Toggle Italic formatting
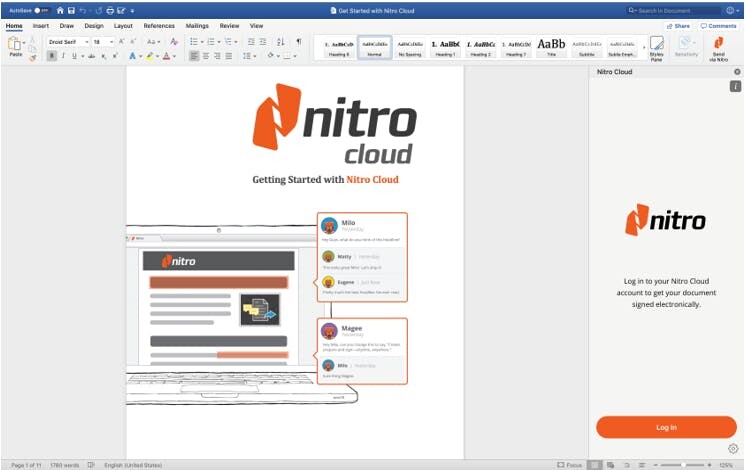The height and width of the screenshot is (470, 746). (x=63, y=56)
